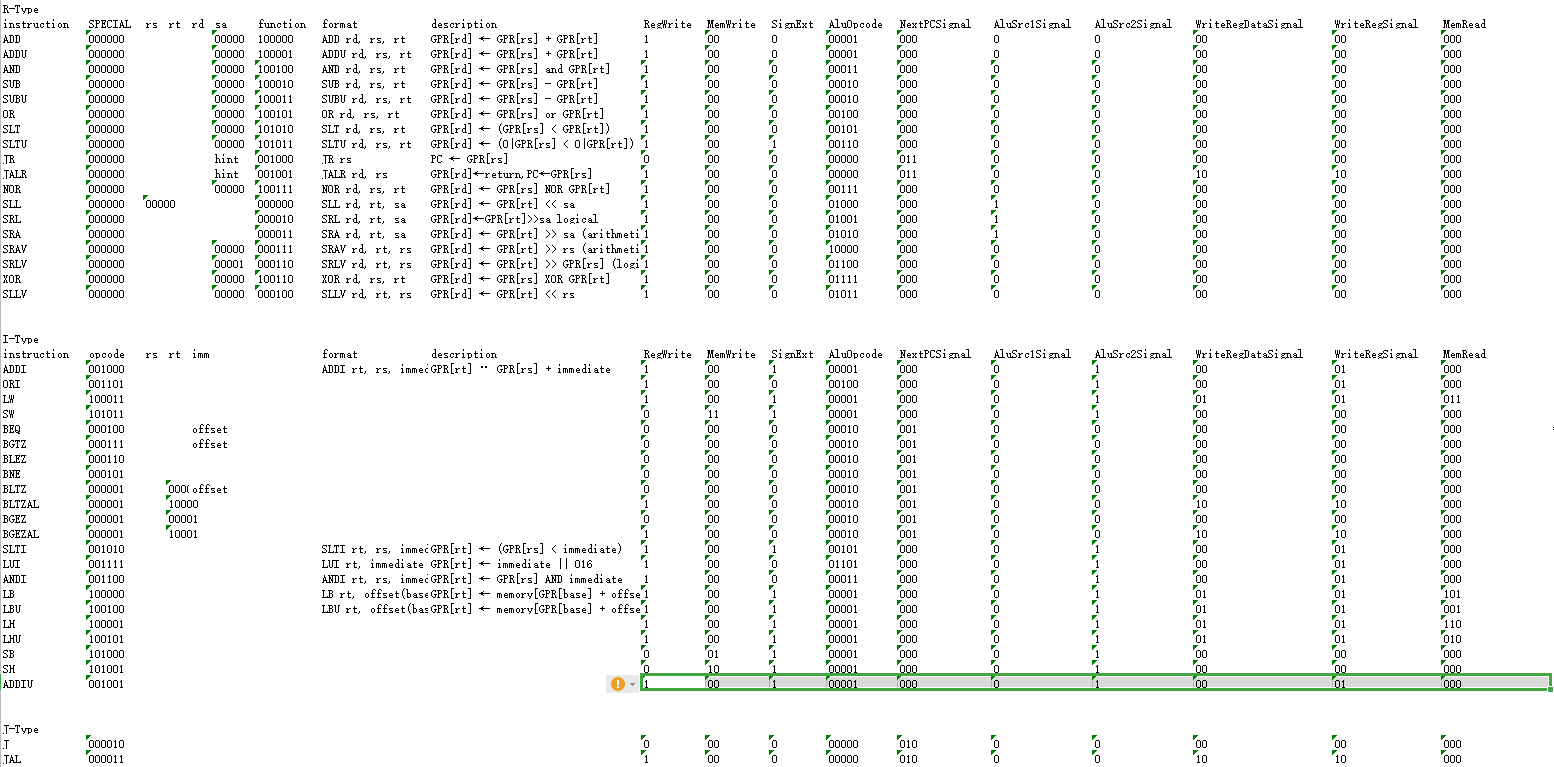Select the hint cell in JR row
This screenshot has height=767, width=1554.
[x=228, y=158]
